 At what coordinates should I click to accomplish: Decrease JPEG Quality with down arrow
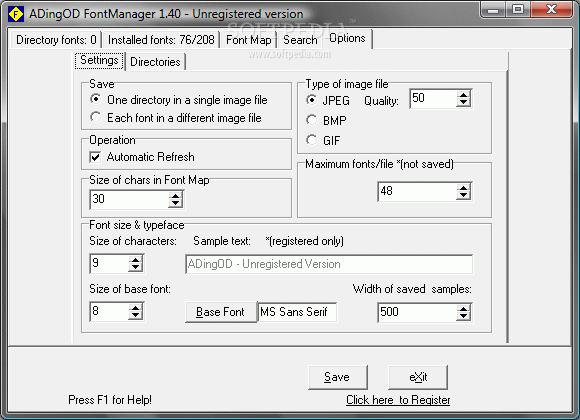click(x=463, y=103)
